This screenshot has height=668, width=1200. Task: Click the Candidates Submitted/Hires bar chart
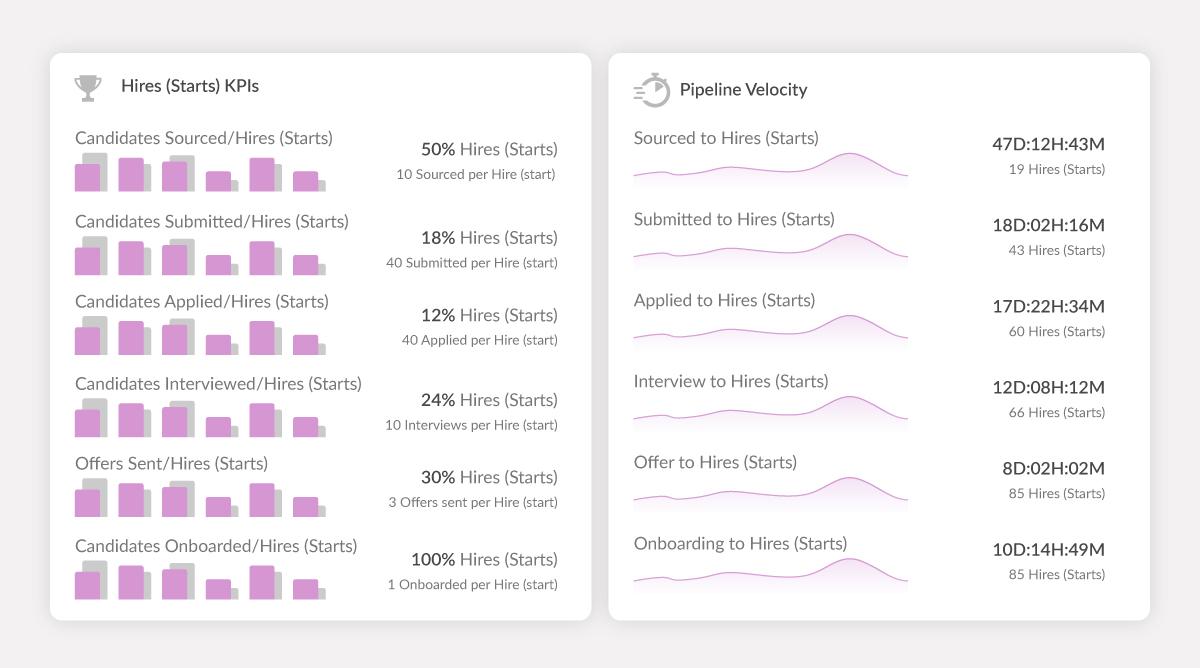point(200,258)
